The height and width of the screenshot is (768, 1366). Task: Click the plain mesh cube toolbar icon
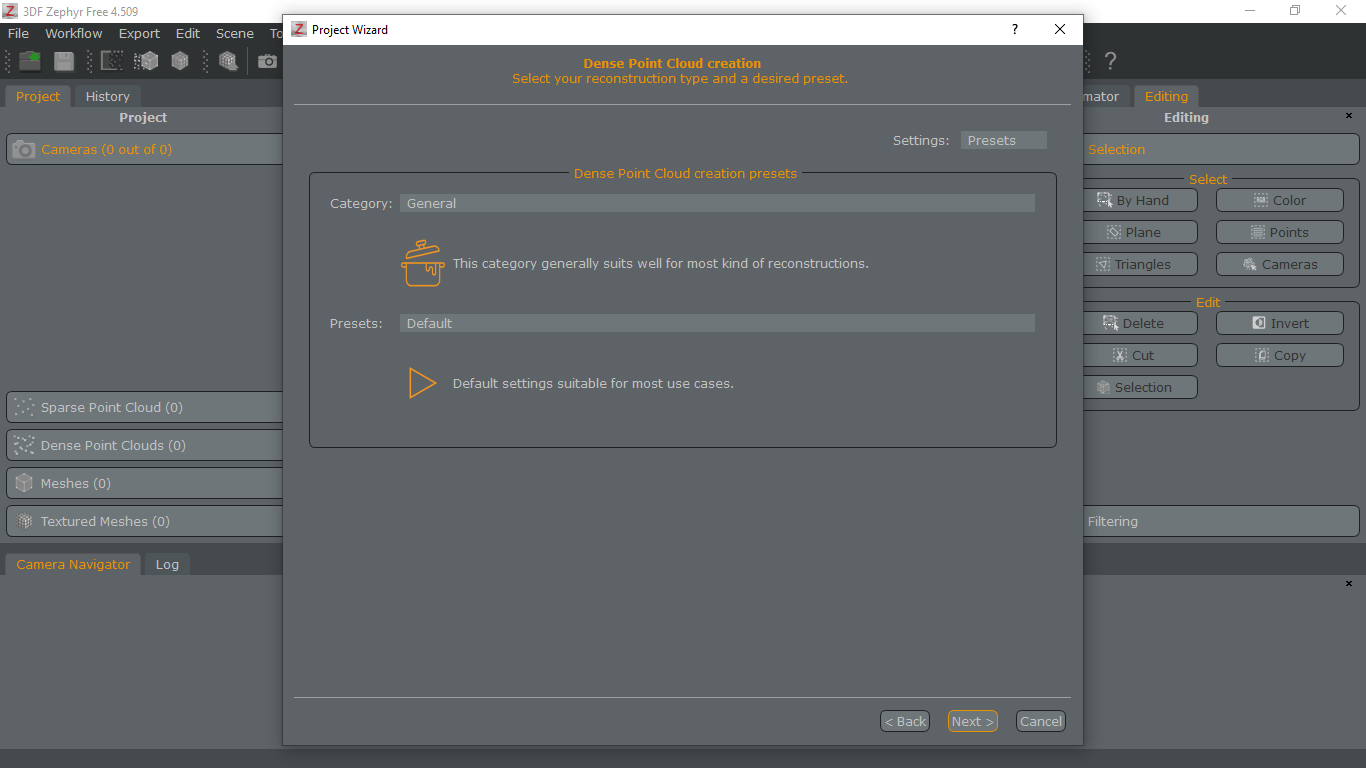click(180, 61)
